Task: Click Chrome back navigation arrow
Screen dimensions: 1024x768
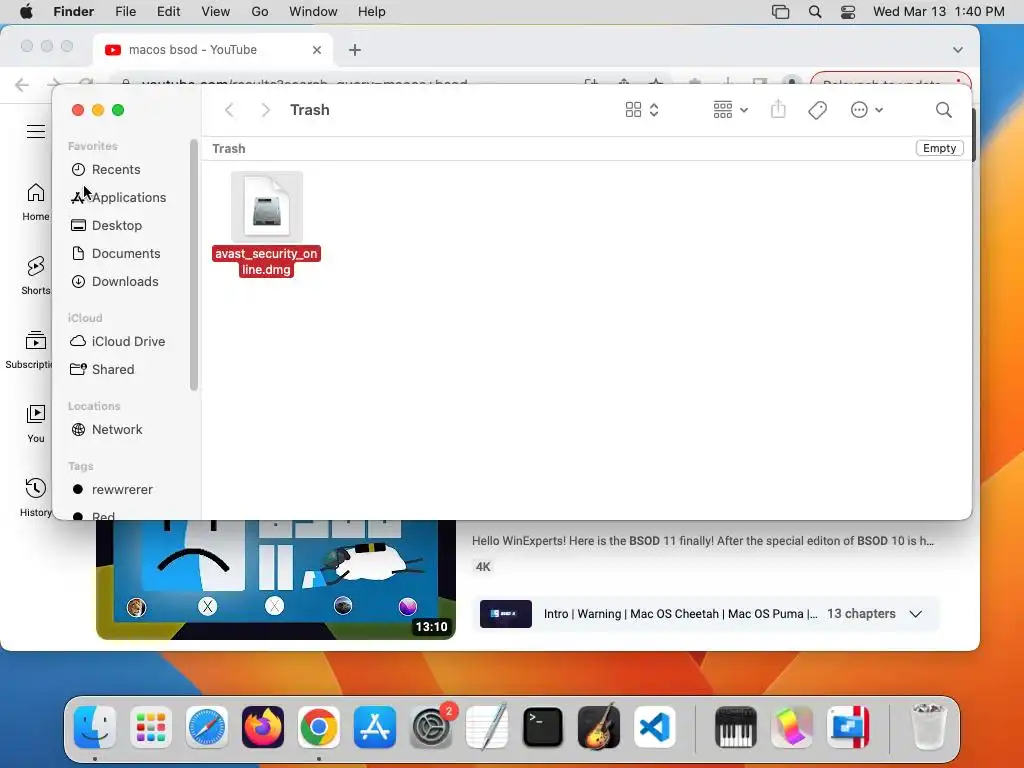Action: [22, 84]
